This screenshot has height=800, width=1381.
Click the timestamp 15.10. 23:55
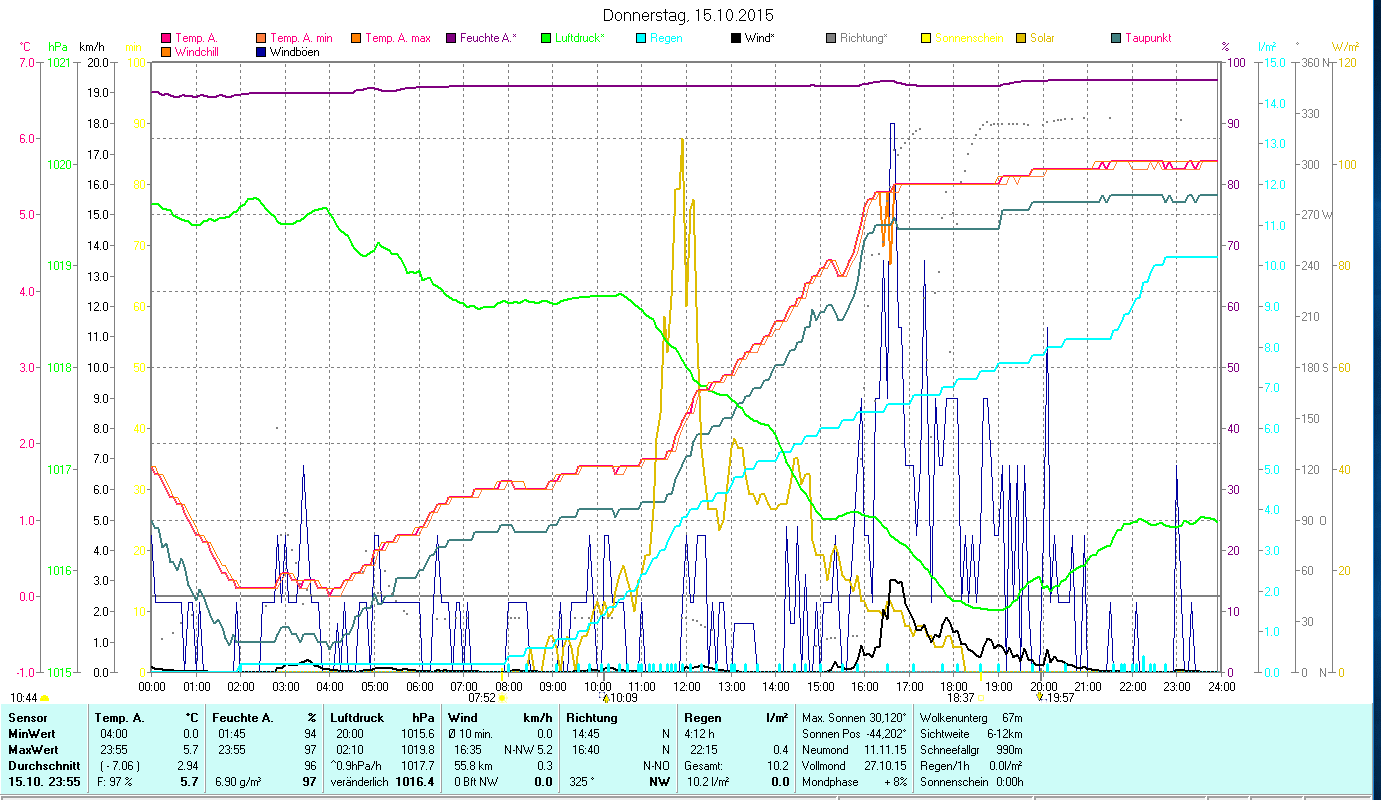(x=44, y=782)
